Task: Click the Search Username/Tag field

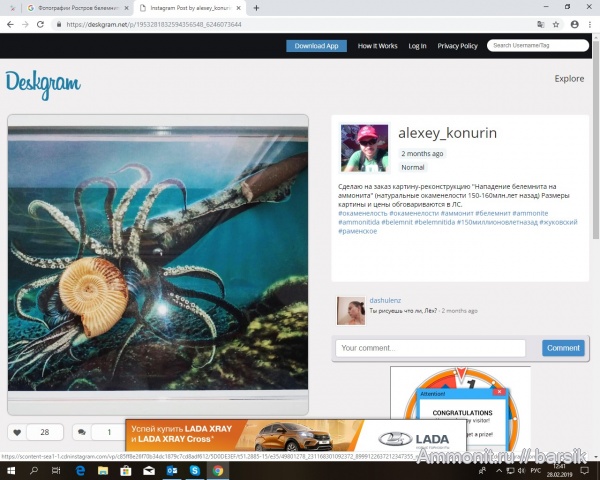Action: [537, 46]
